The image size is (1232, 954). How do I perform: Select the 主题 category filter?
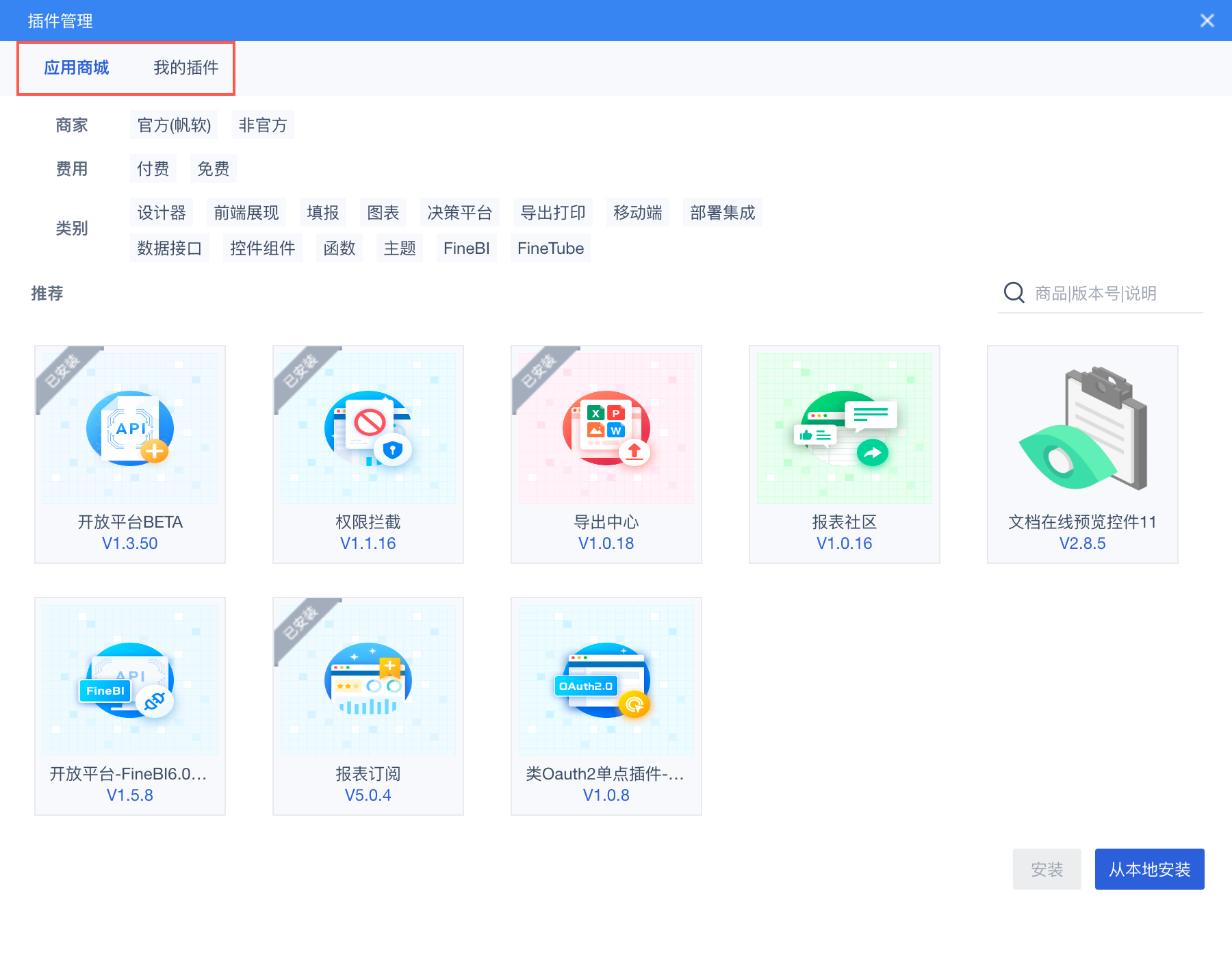tap(400, 248)
